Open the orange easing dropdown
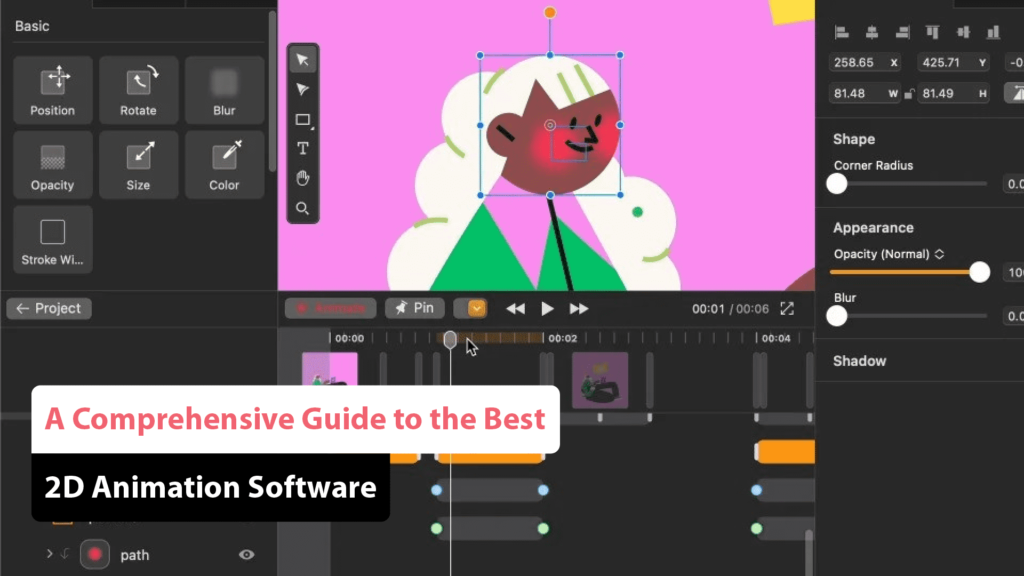Viewport: 1024px width, 576px height. tap(477, 308)
